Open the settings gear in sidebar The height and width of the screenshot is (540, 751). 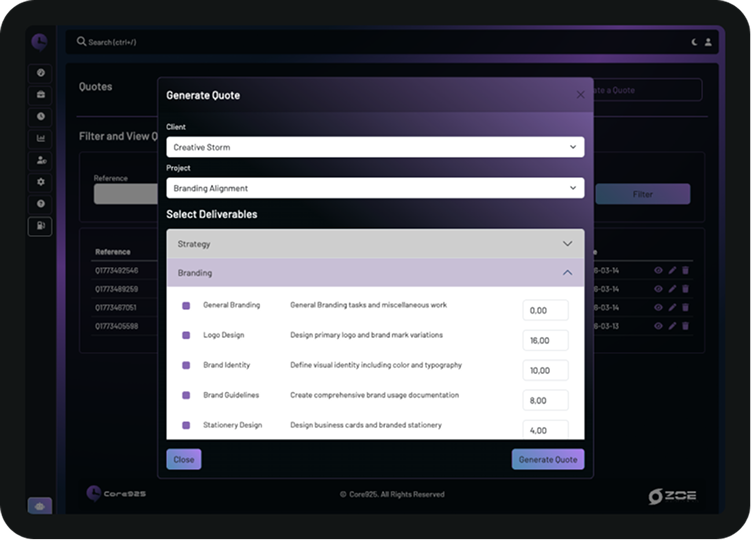tap(40, 182)
